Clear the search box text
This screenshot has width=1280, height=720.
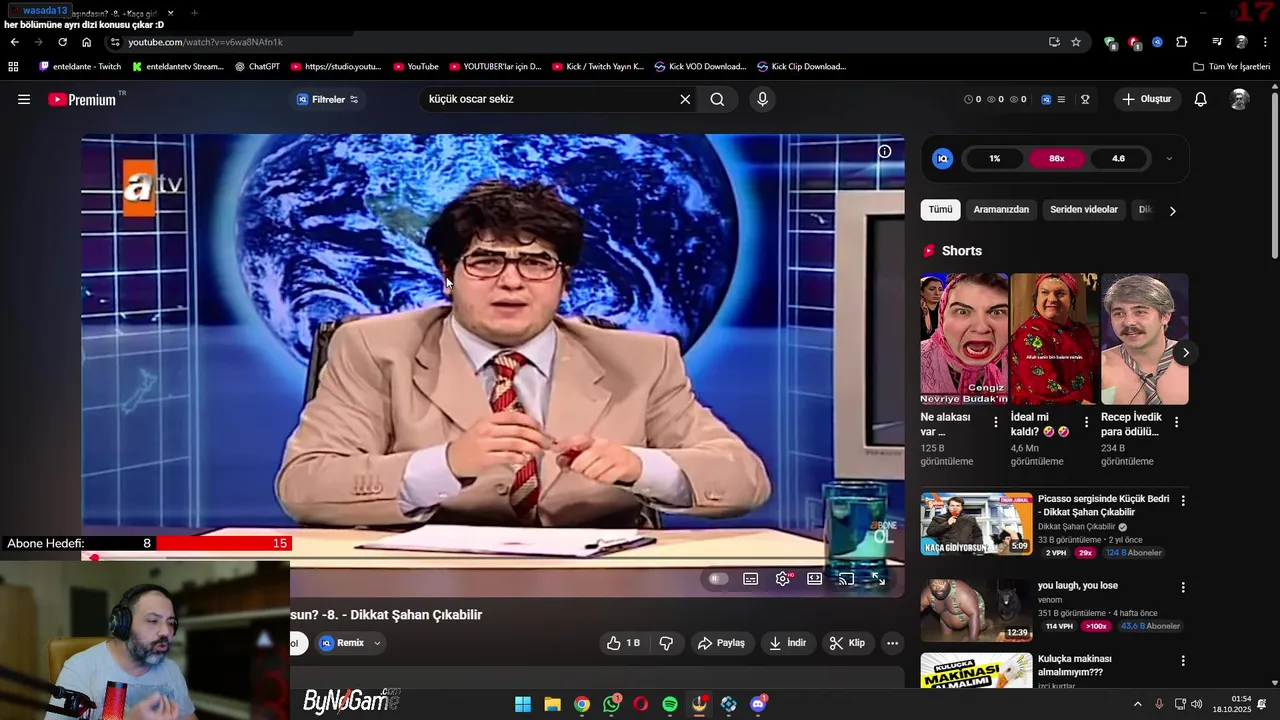(x=685, y=99)
